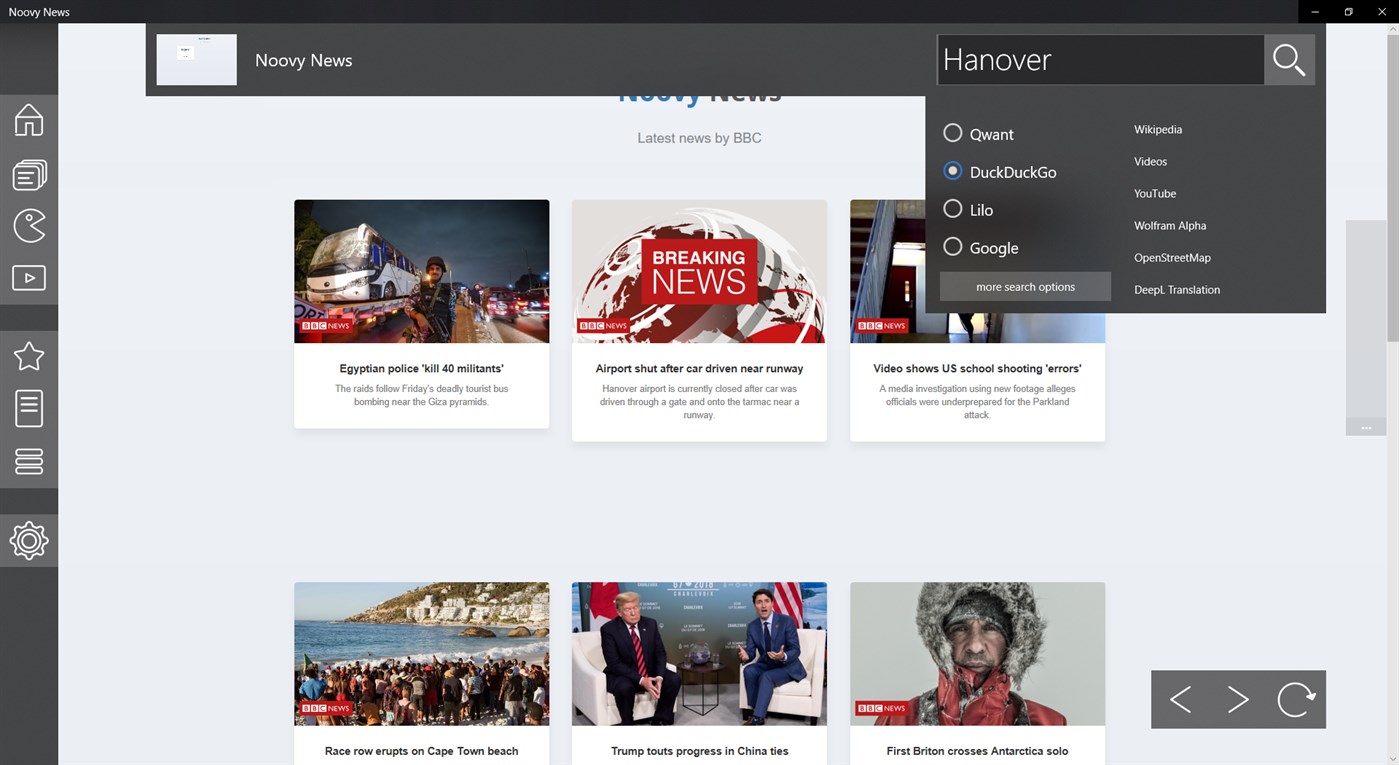Enable Google as the search engine

click(x=952, y=246)
